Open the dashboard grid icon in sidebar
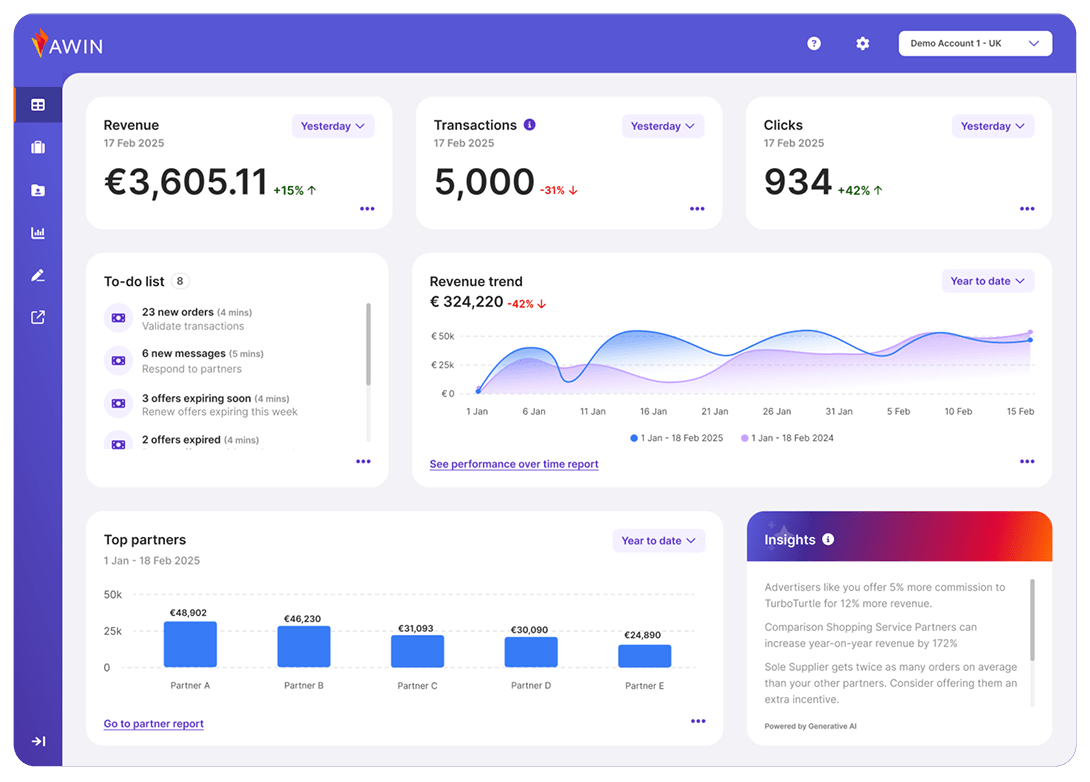 38,105
